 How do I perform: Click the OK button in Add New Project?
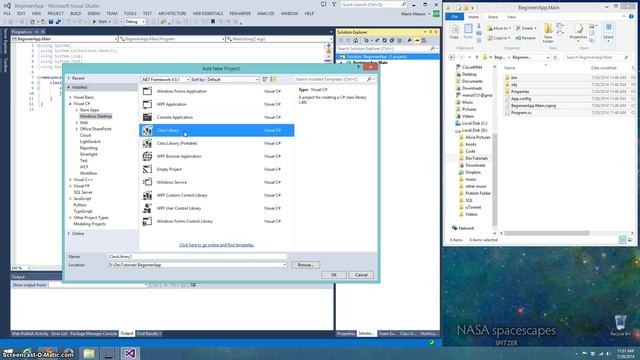pos(334,275)
